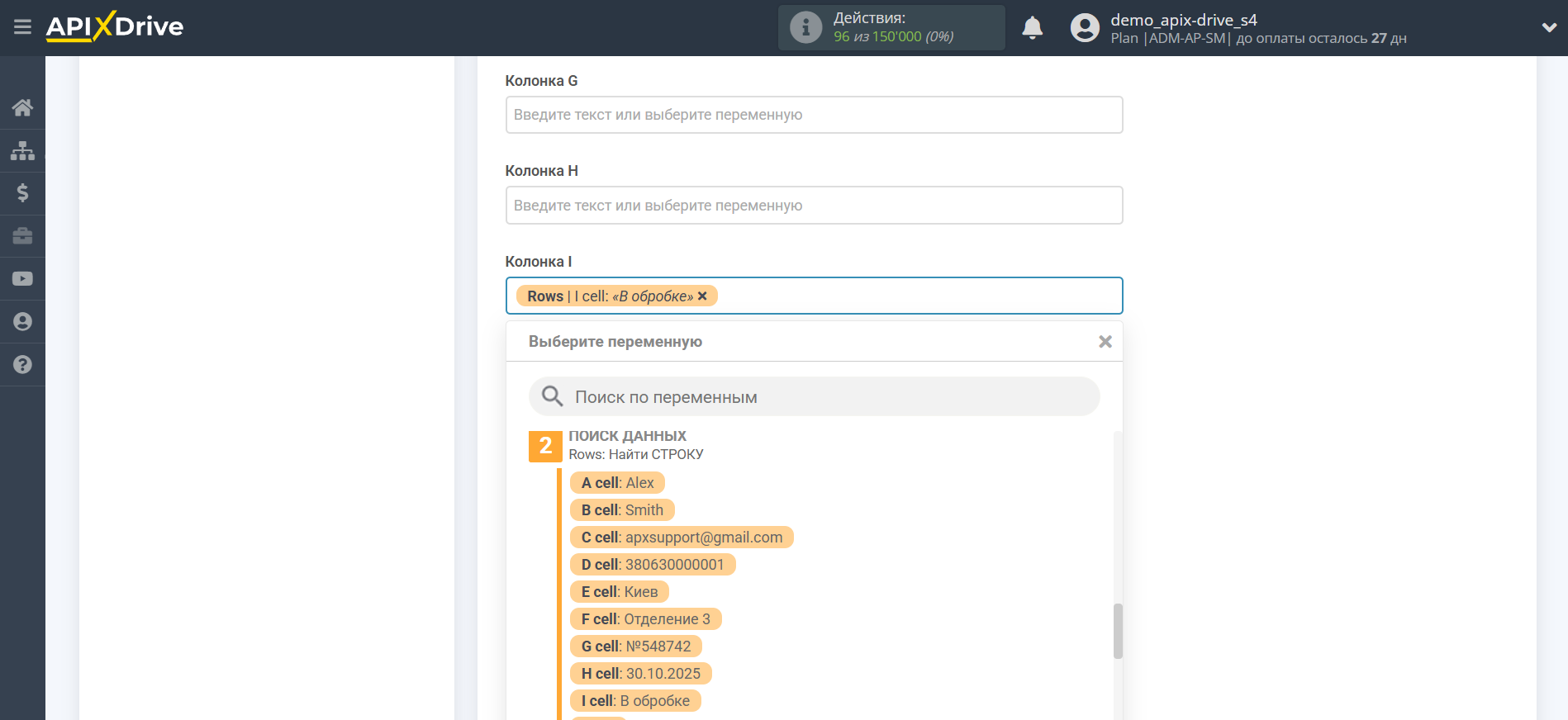Focus the Колонка G input field
This screenshot has width=1568, height=720.
click(x=814, y=115)
